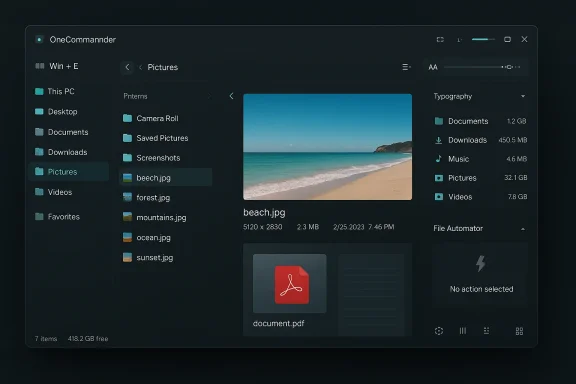
Task: Click the document.pdf file label
Action: pyautogui.click(x=278, y=323)
